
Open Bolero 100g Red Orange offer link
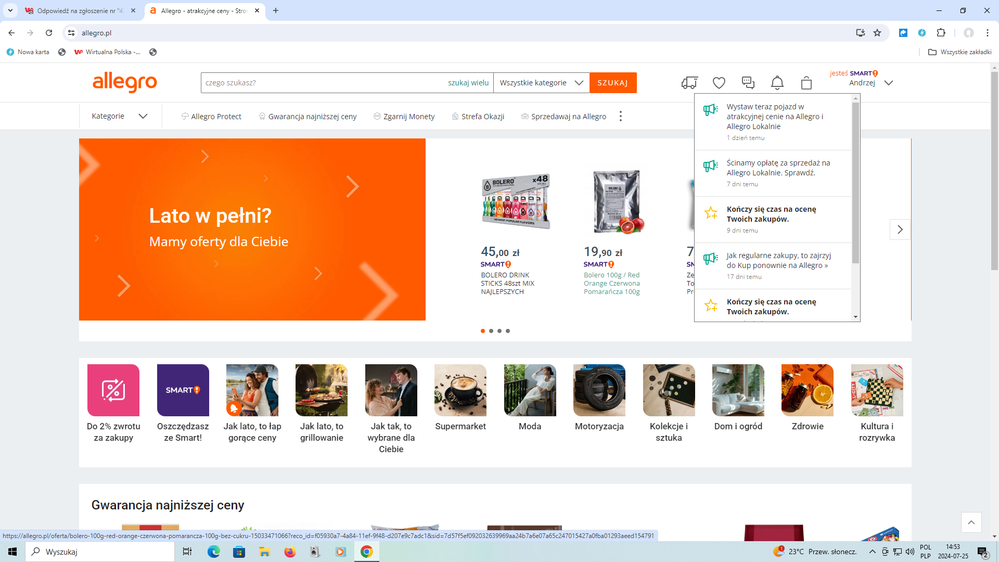pos(612,284)
